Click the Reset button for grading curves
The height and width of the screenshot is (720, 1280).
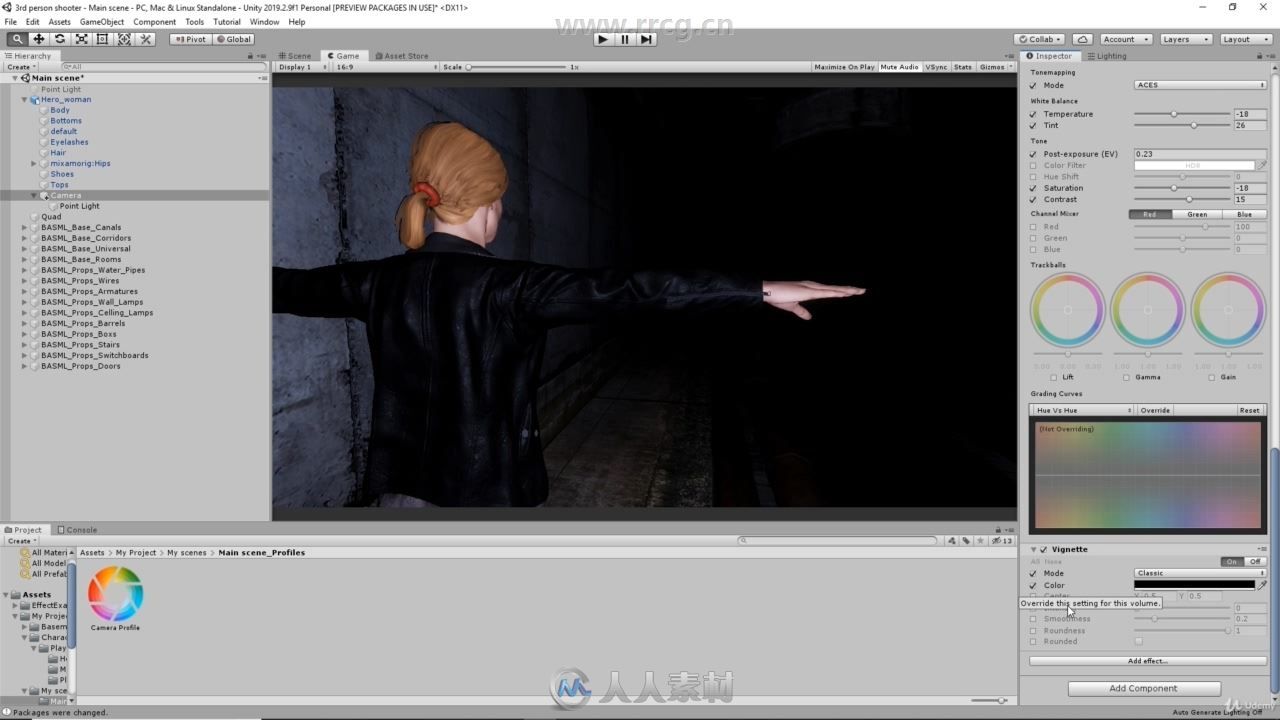[1250, 410]
